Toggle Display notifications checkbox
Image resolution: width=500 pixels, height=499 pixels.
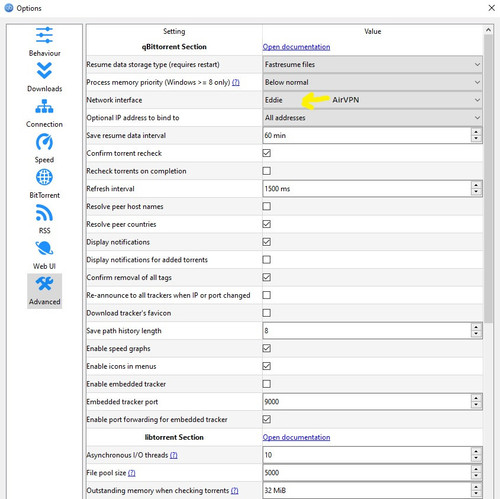(x=267, y=242)
